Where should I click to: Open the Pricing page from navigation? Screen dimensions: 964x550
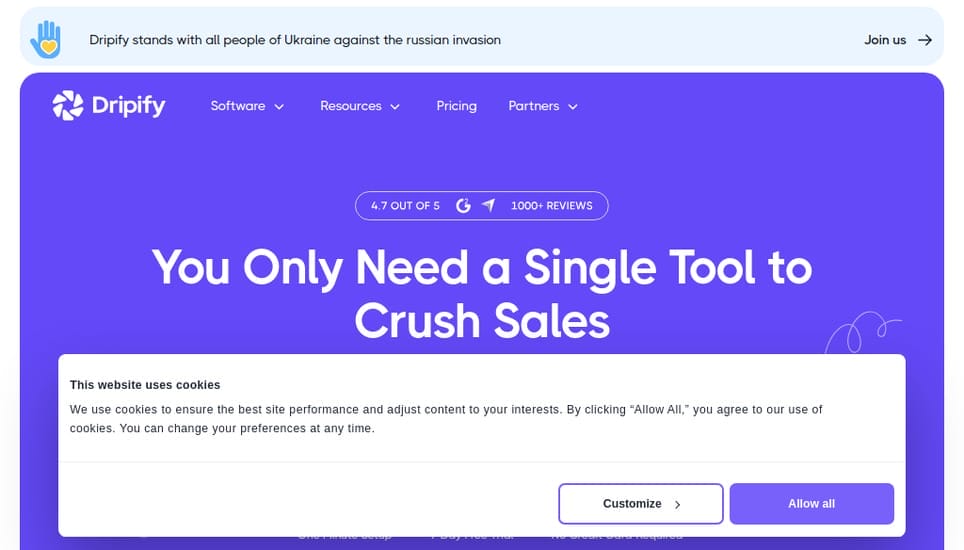[x=456, y=106]
